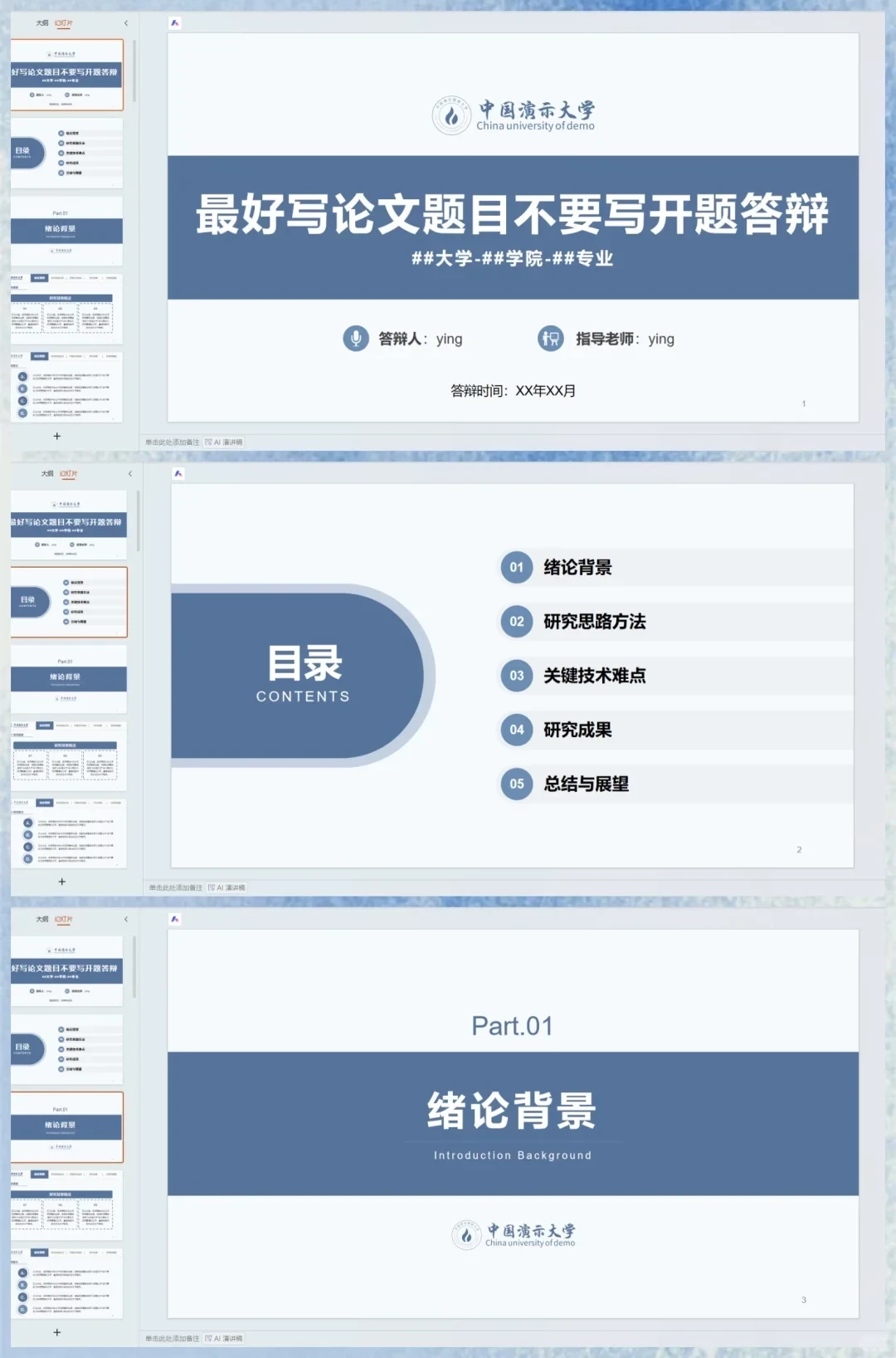Collapse the thumbnail panel in the 目录 slide window
This screenshot has height=1358, width=896.
coord(130,474)
